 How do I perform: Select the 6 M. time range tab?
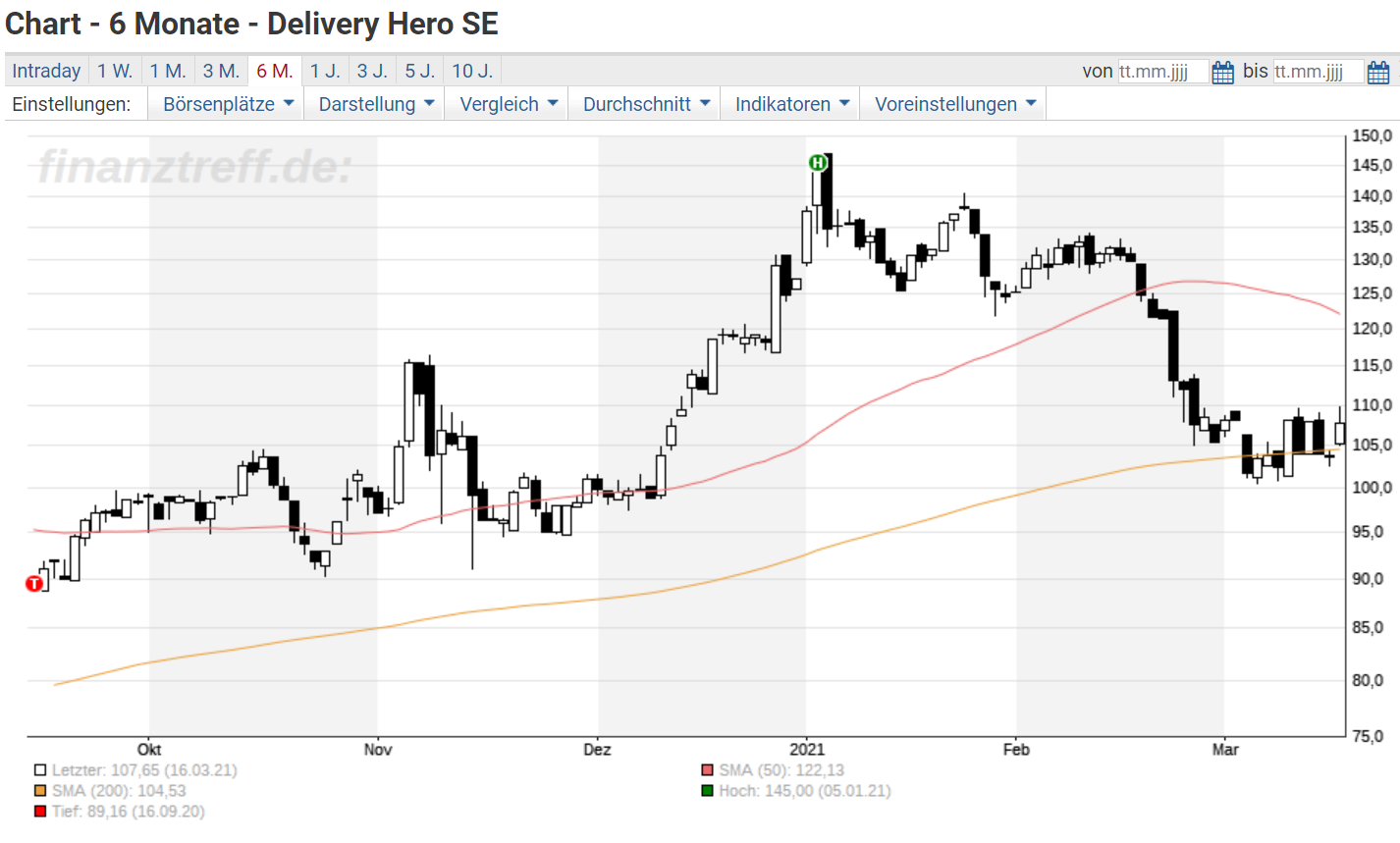point(275,71)
